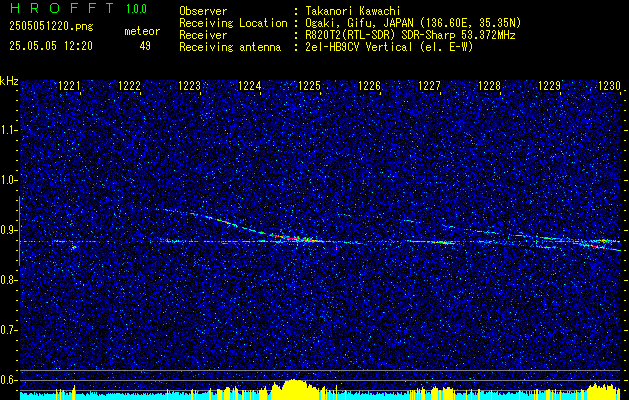
Task: Click time marker 1221
Action: click(x=69, y=86)
